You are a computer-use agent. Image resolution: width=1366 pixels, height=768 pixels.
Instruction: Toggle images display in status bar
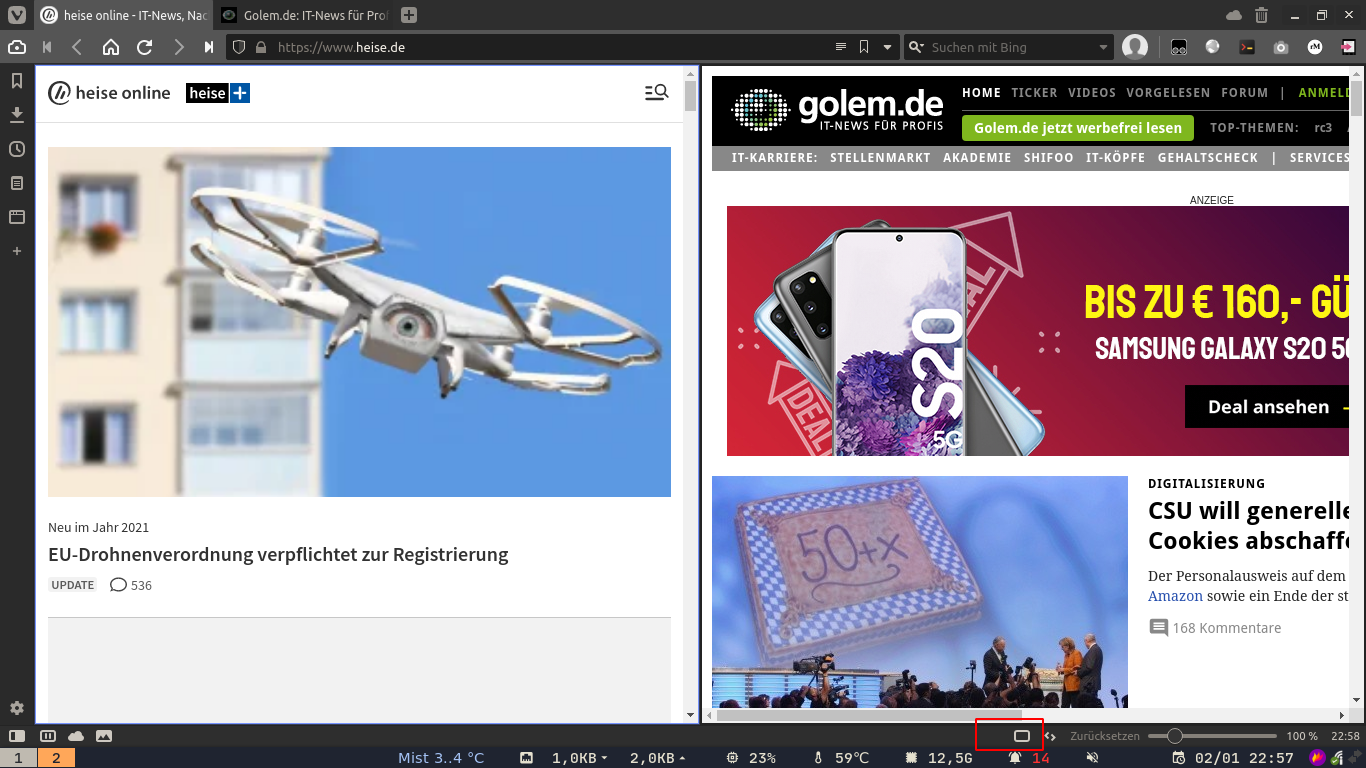pos(104,736)
